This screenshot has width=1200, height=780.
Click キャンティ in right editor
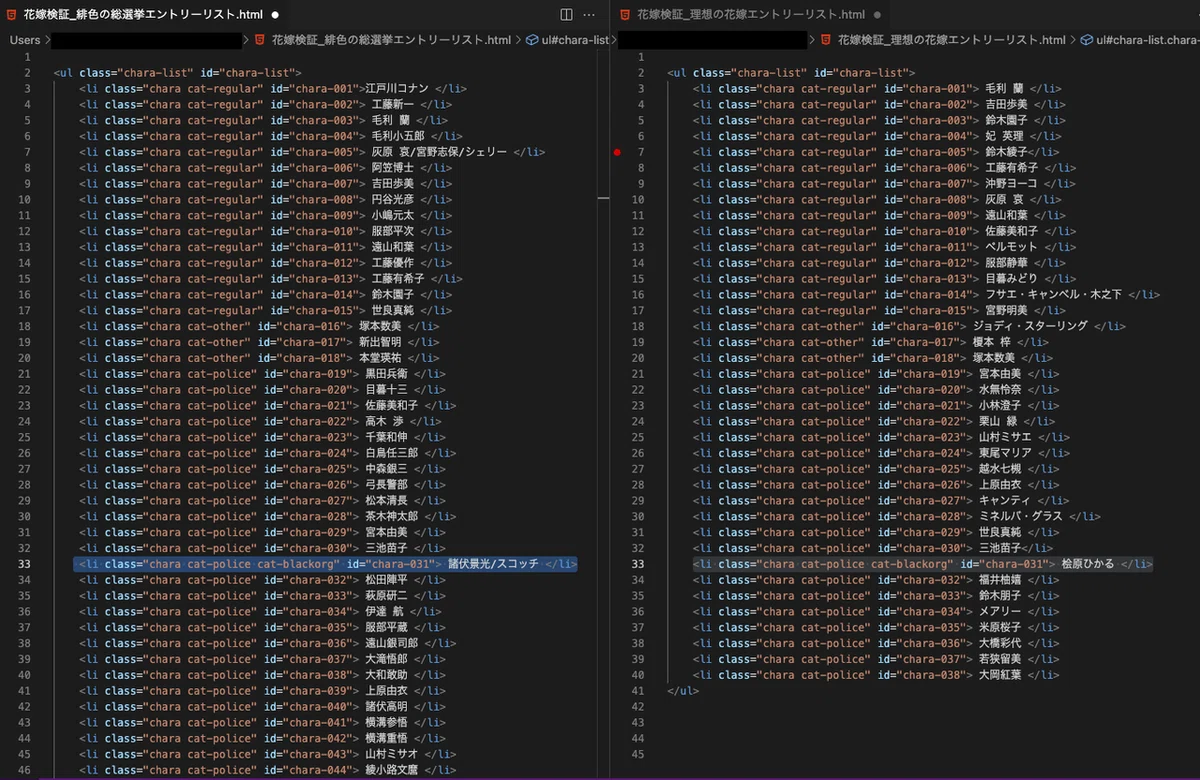click(x=1006, y=501)
